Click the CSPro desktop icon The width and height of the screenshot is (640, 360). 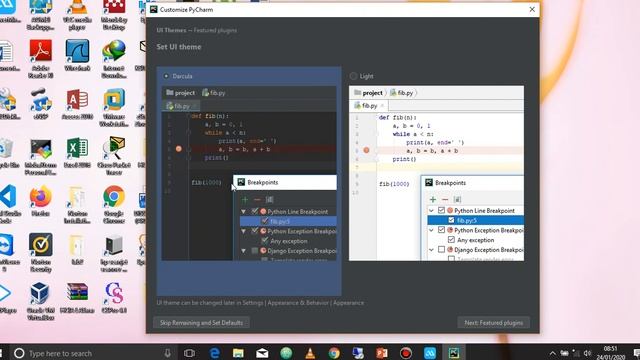pyautogui.click(x=114, y=298)
